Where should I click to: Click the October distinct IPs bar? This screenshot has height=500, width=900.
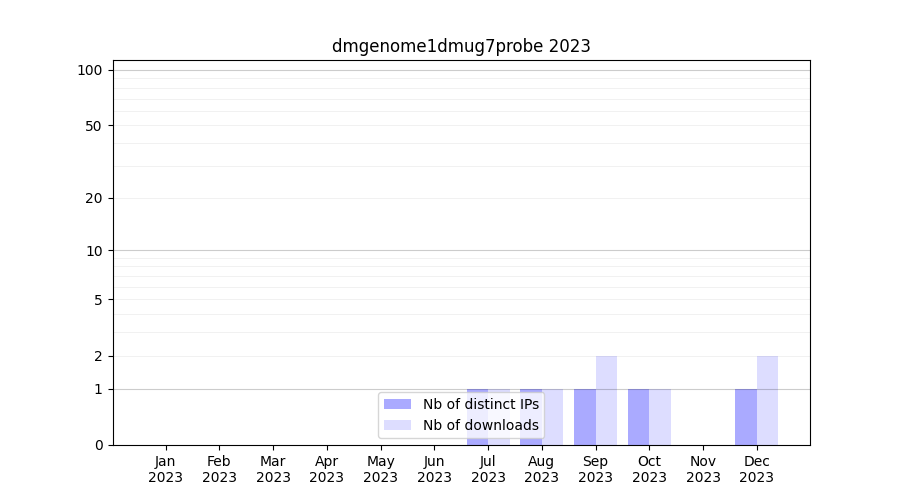(639, 416)
